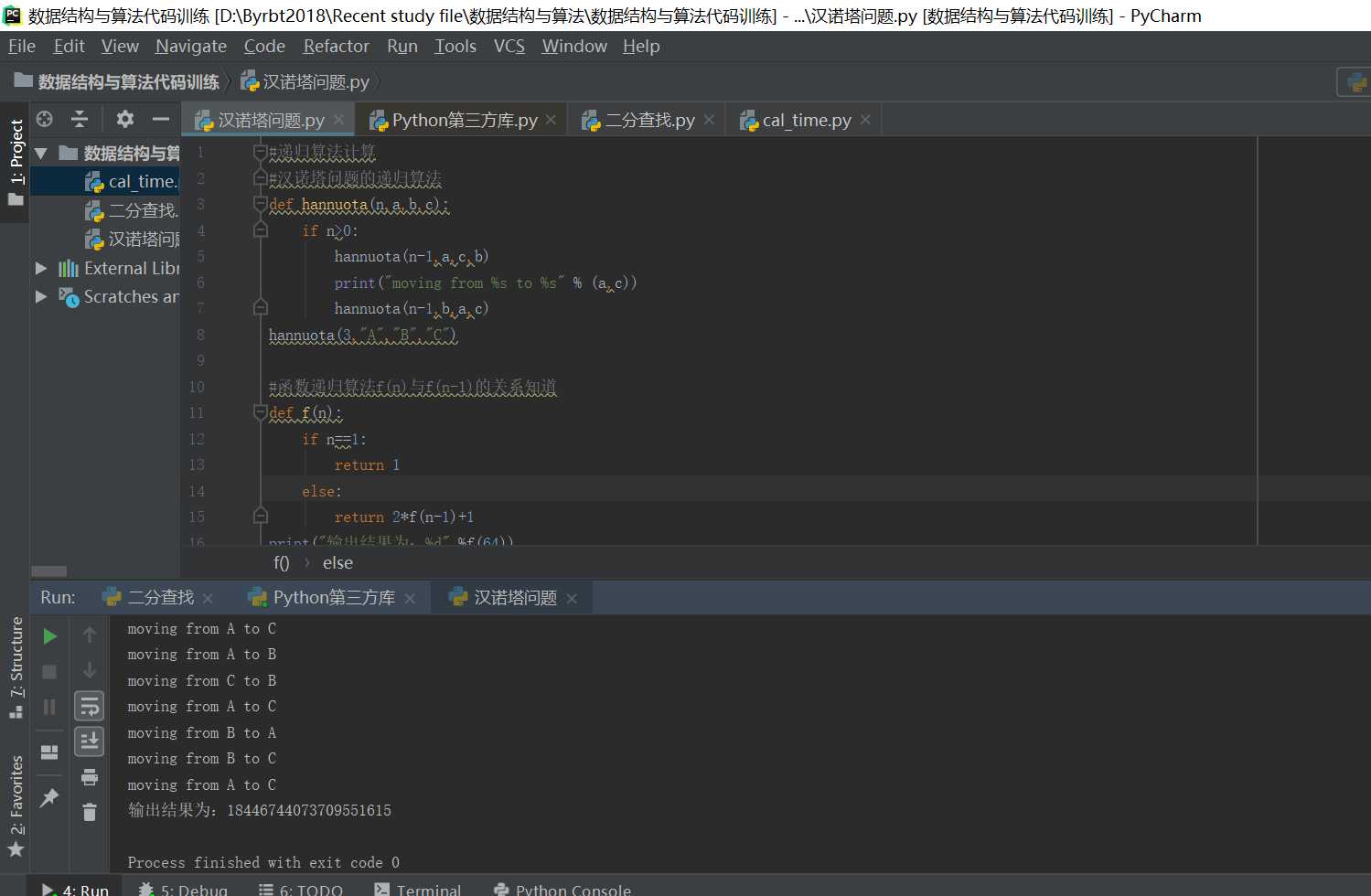The height and width of the screenshot is (896, 1371).
Task: Clear all console output with the trash icon
Action: [90, 812]
